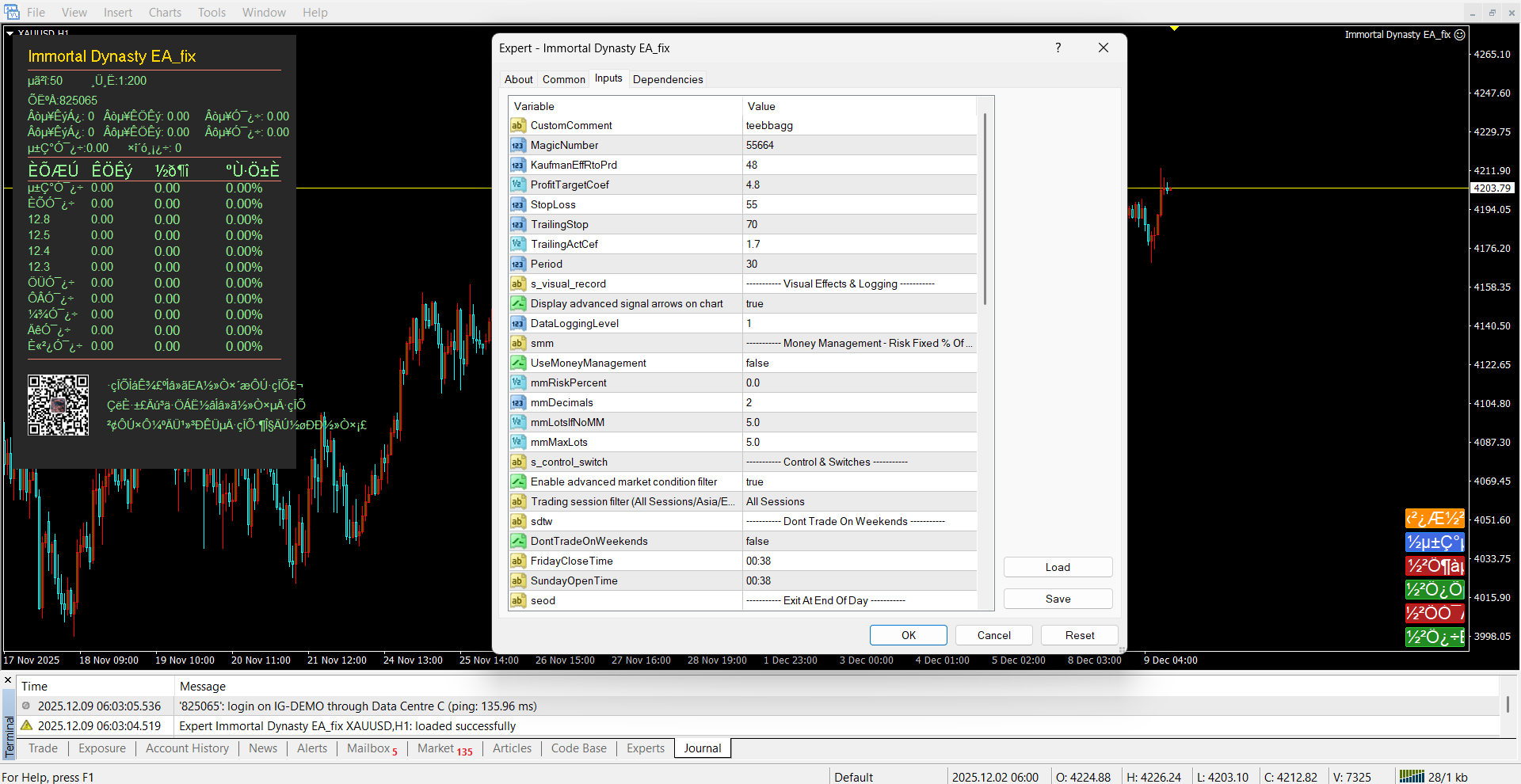Expand the XAUUSD chart window menu triangle

tap(10, 33)
